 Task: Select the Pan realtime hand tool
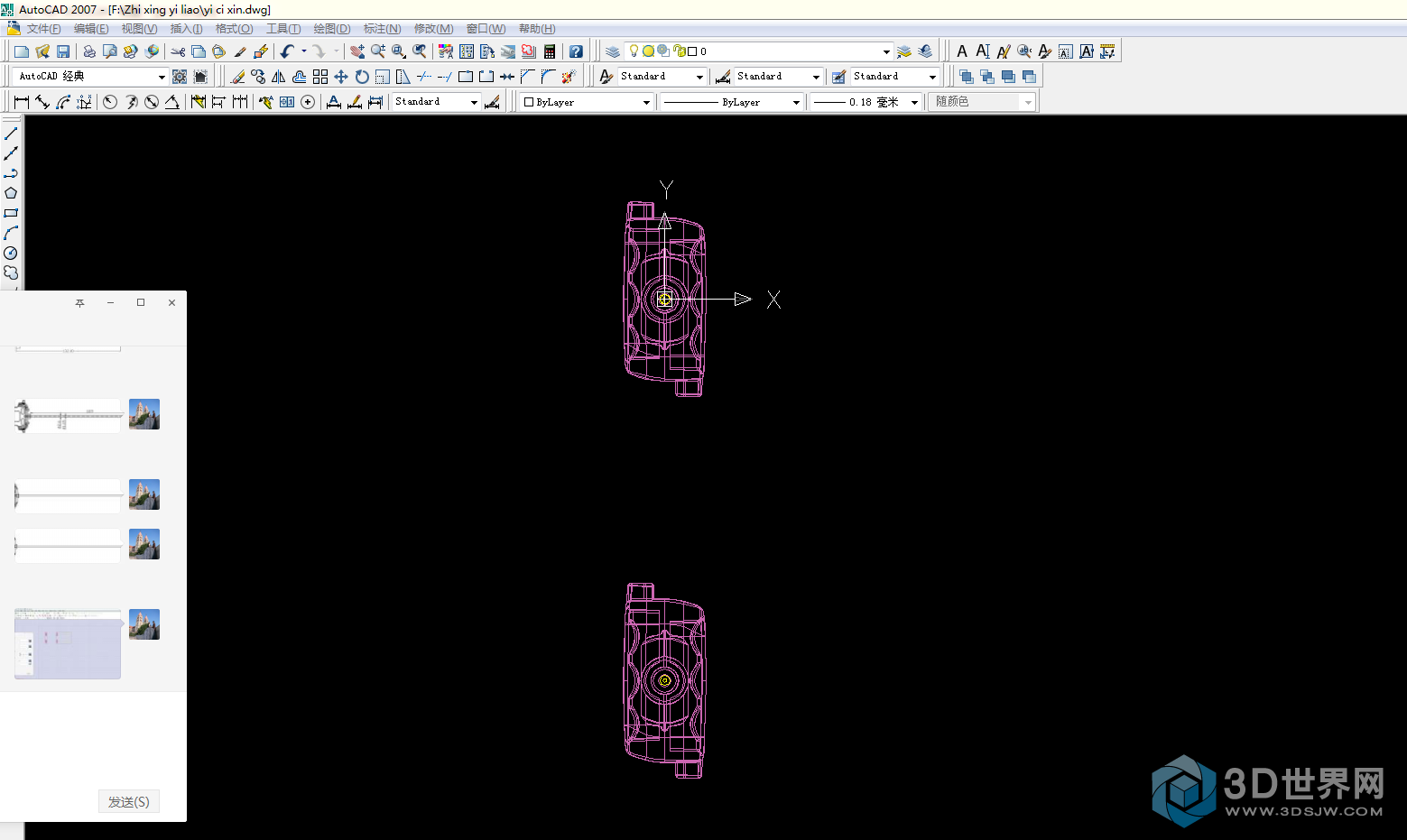[357, 51]
